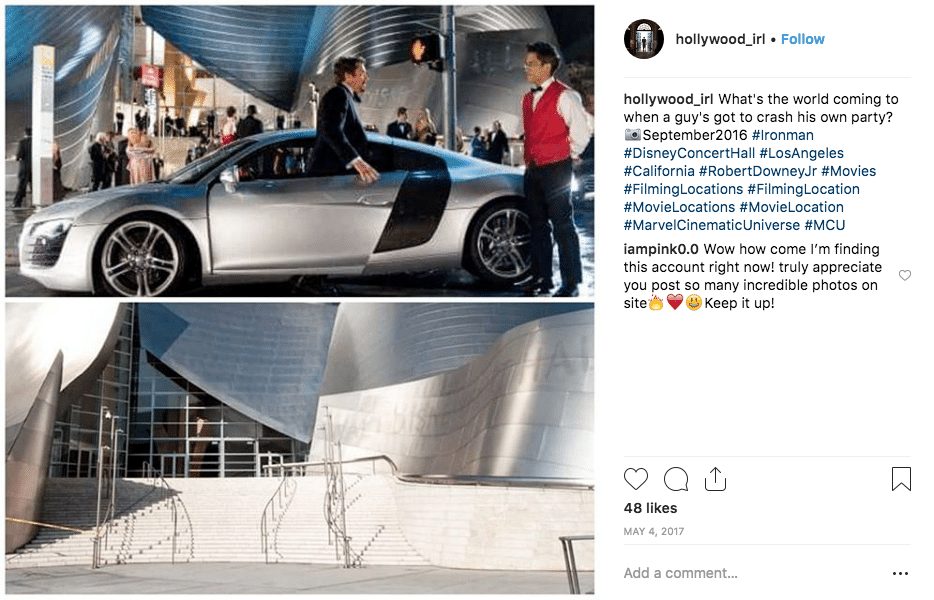The width and height of the screenshot is (934, 600).
Task: Select the silver Audi movie scene photo
Action: click(300, 151)
